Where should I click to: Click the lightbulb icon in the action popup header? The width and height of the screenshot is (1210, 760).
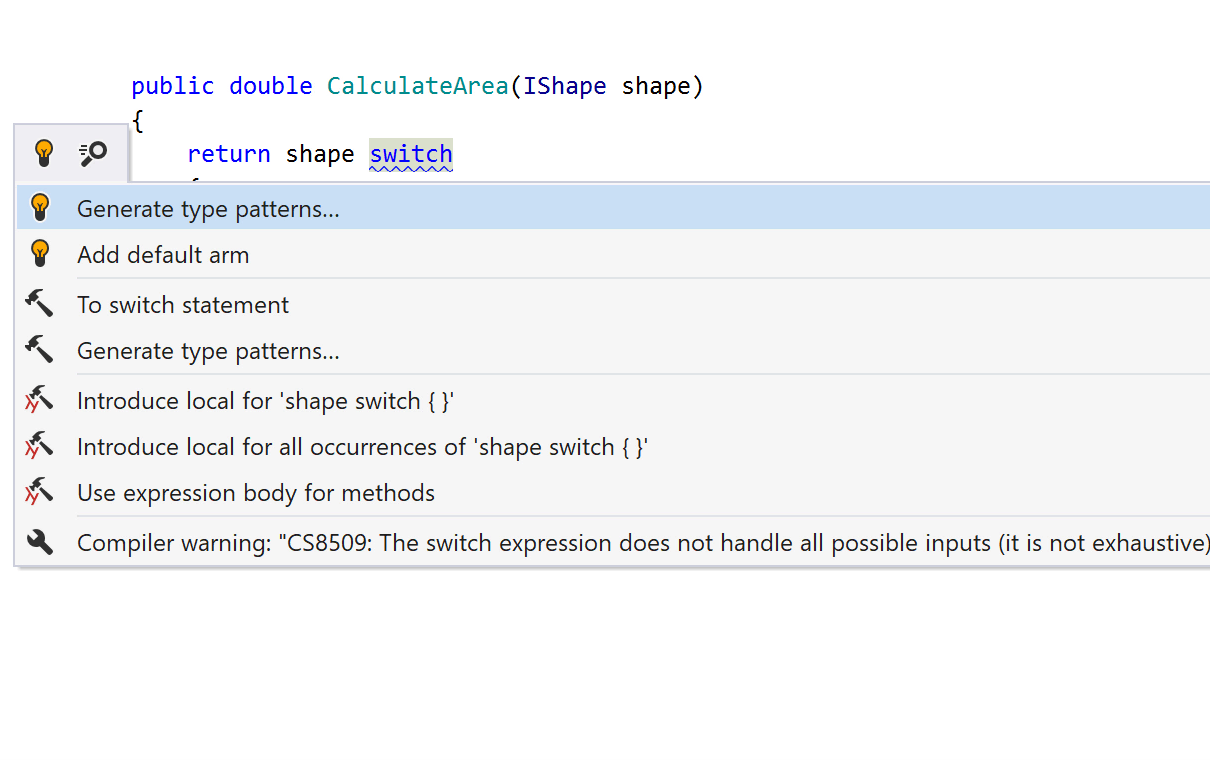tap(43, 153)
